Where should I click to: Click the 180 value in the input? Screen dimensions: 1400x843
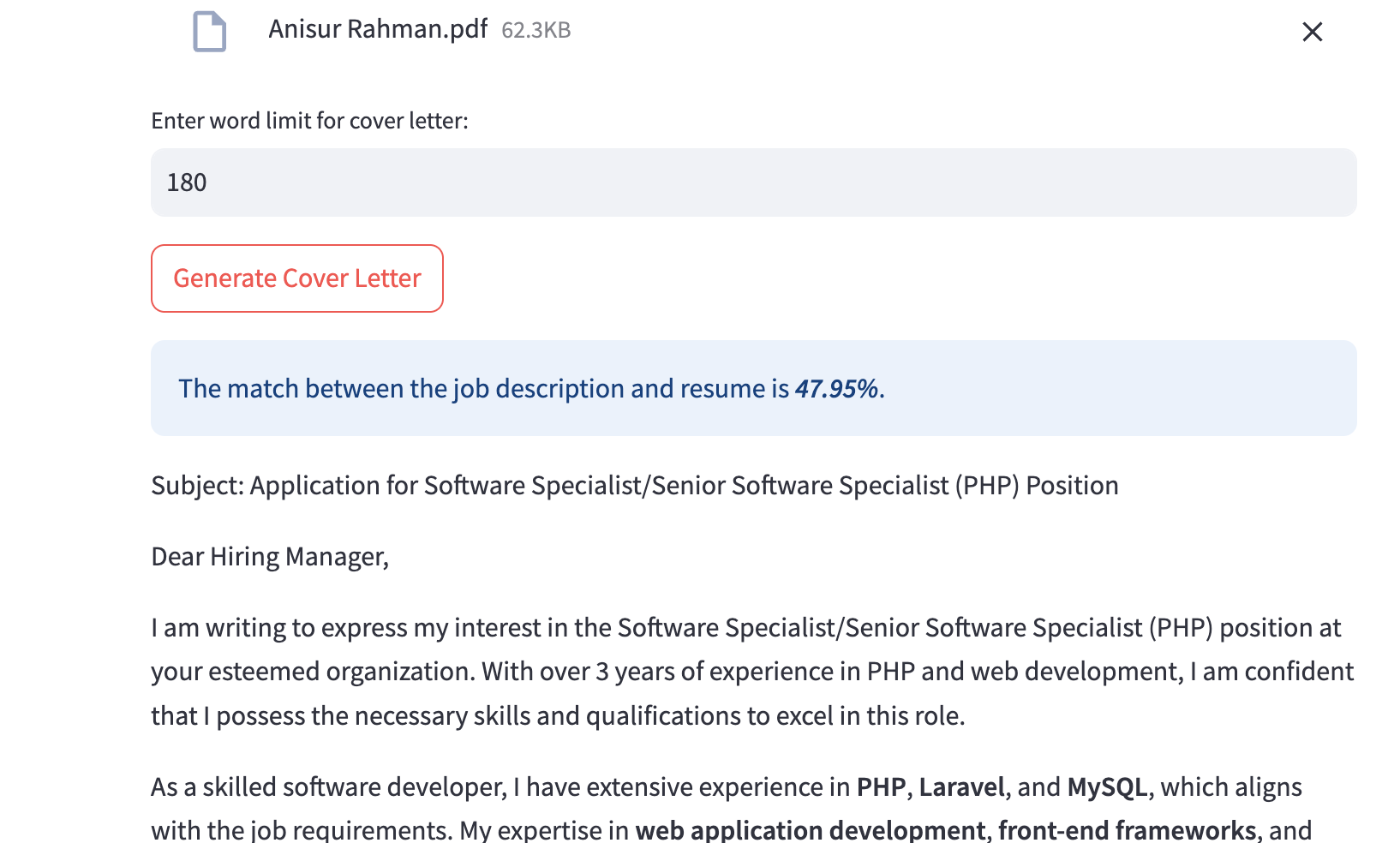pyautogui.click(x=187, y=182)
